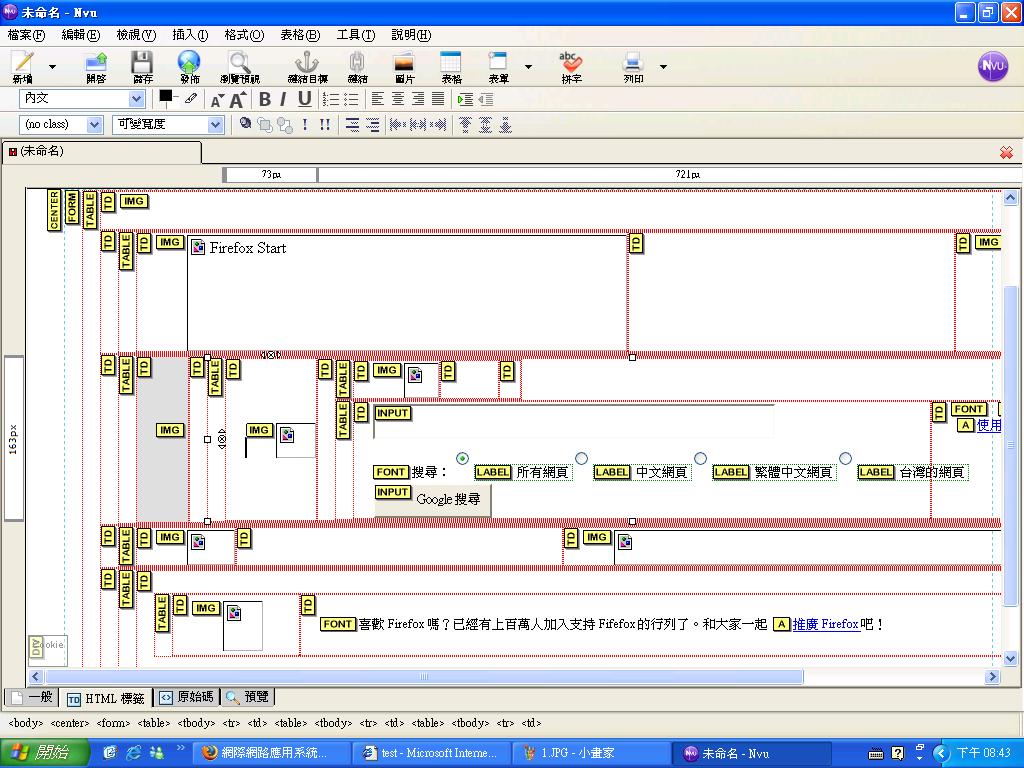Open the 表格 menu in menu bar
Viewport: 1024px width, 768px height.
[300, 35]
